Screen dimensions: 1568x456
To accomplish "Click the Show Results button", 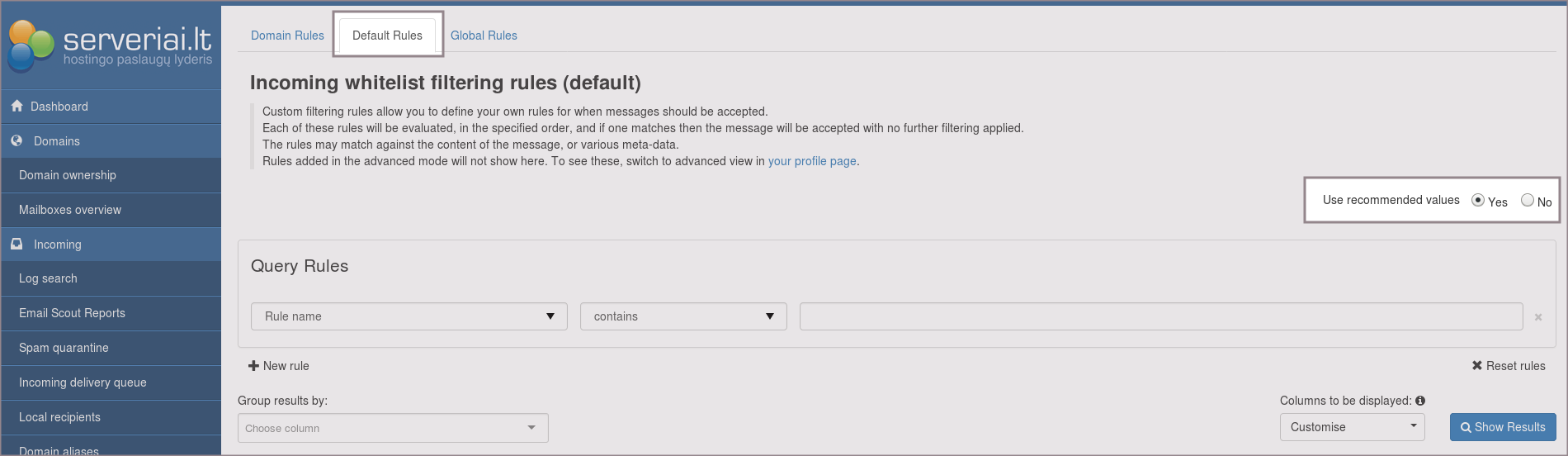I will [x=1503, y=427].
